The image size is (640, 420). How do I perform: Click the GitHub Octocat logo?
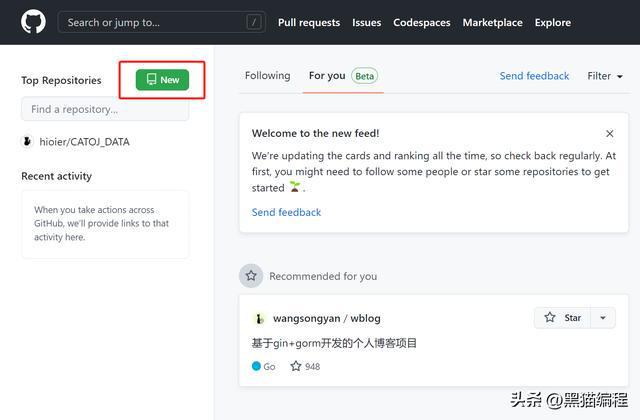pyautogui.click(x=33, y=22)
